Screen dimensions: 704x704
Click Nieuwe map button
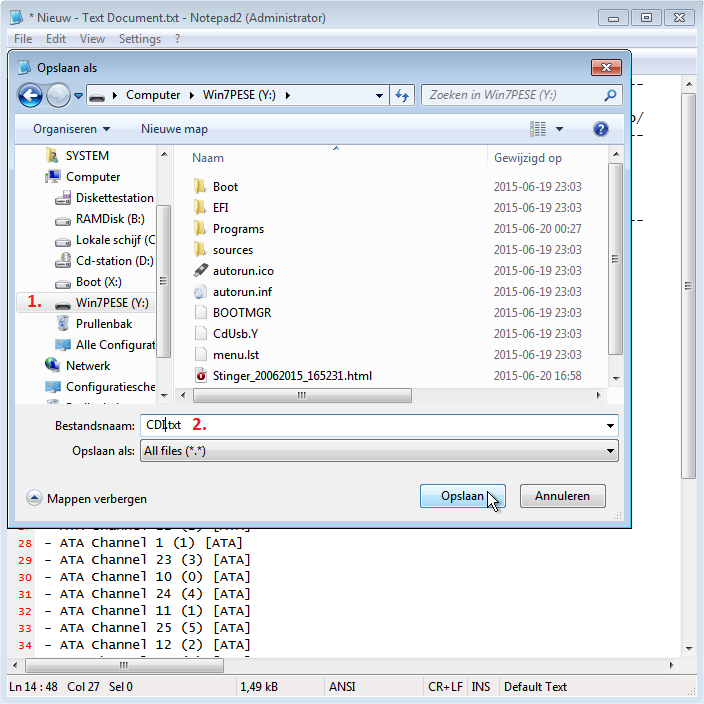point(174,129)
